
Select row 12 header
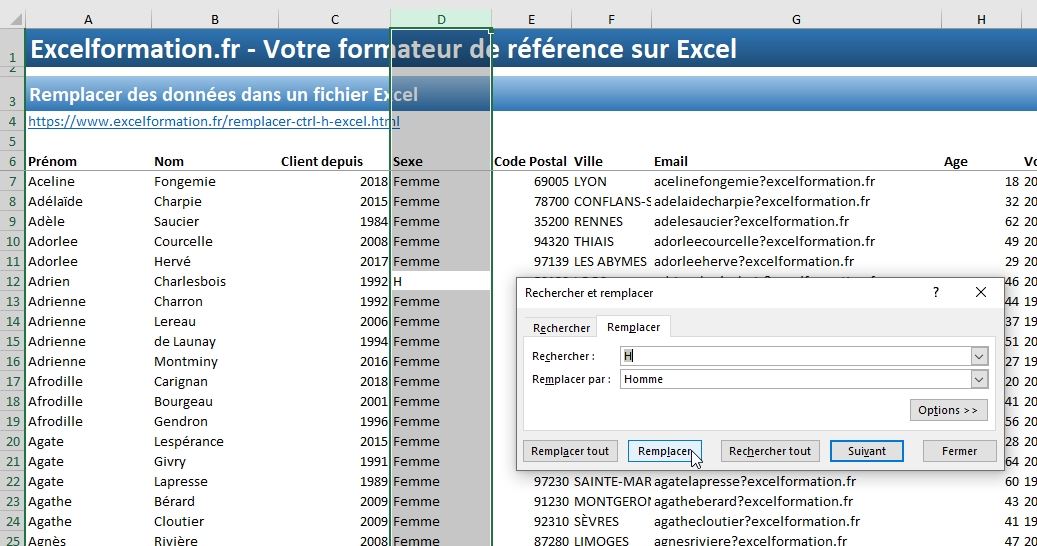(x=13, y=281)
